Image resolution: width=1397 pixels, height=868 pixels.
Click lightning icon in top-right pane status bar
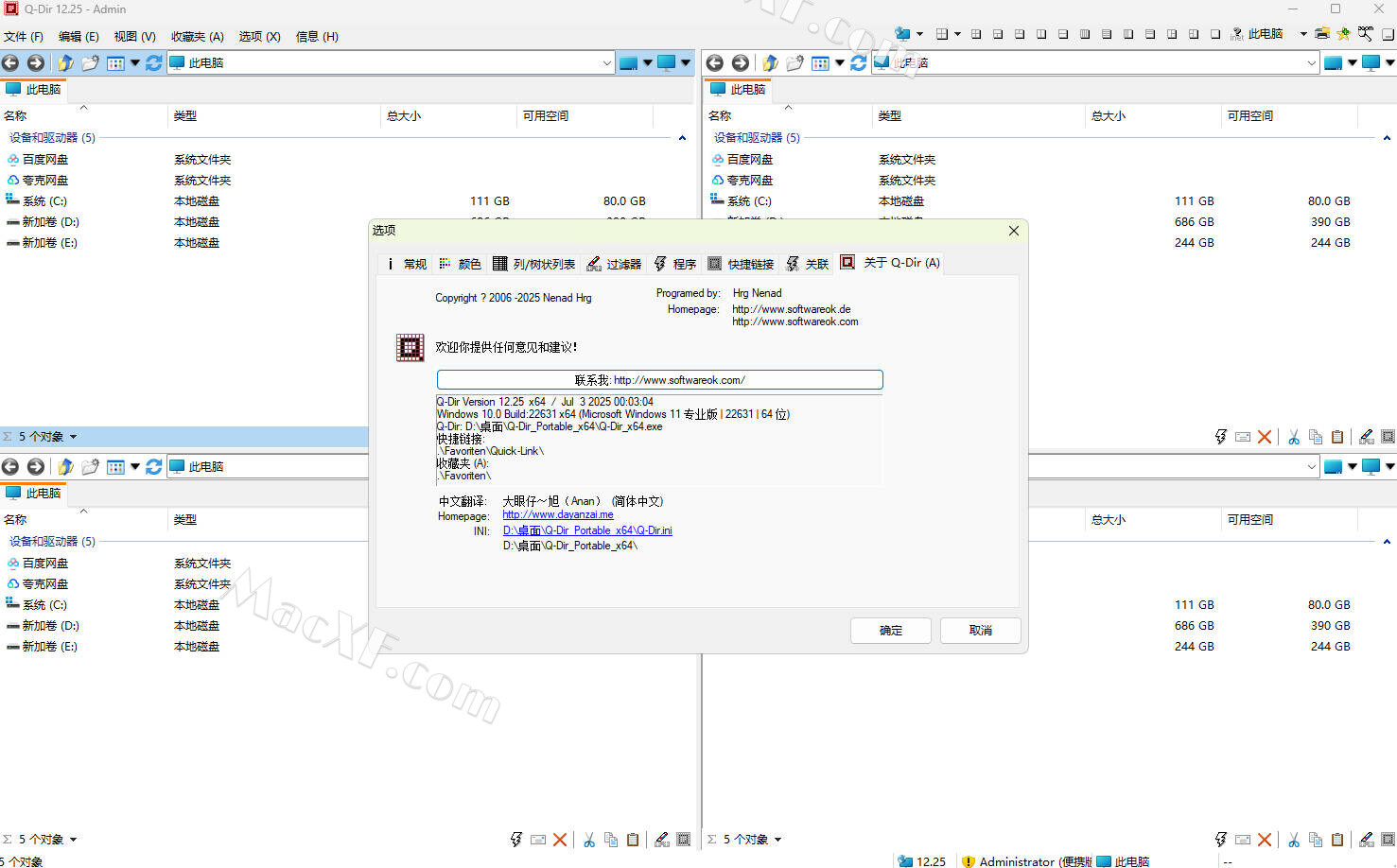[x=1221, y=437]
